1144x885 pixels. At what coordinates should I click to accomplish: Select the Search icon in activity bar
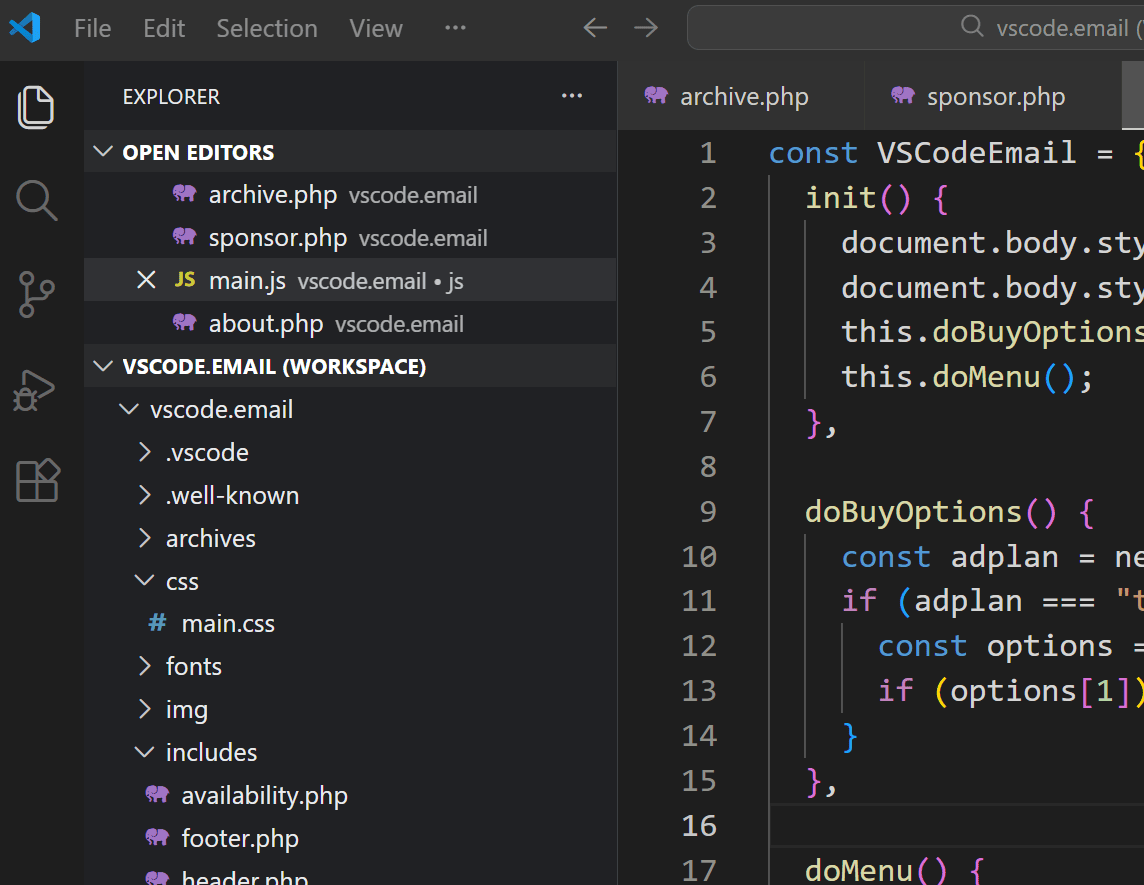pyautogui.click(x=36, y=200)
